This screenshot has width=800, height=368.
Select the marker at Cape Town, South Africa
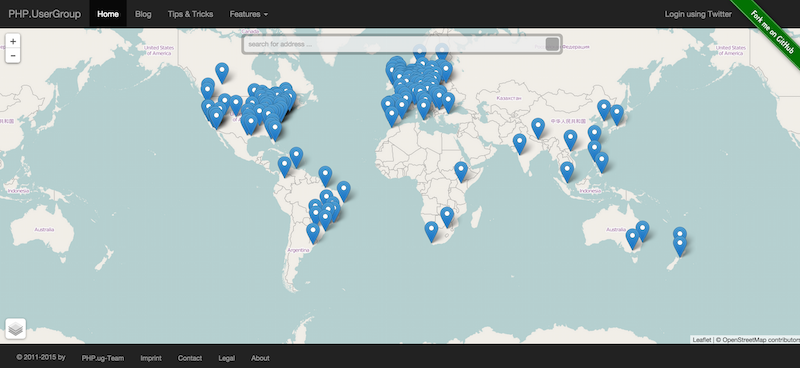431,232
